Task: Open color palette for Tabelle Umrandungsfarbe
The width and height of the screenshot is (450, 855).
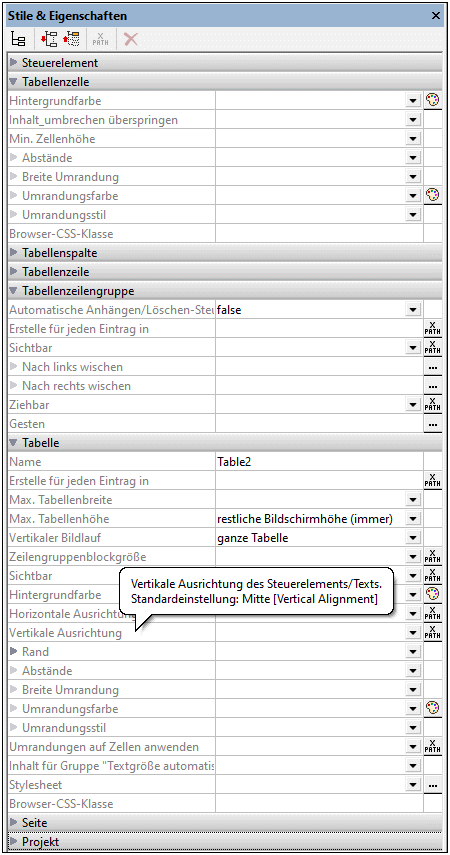Action: [x=433, y=708]
